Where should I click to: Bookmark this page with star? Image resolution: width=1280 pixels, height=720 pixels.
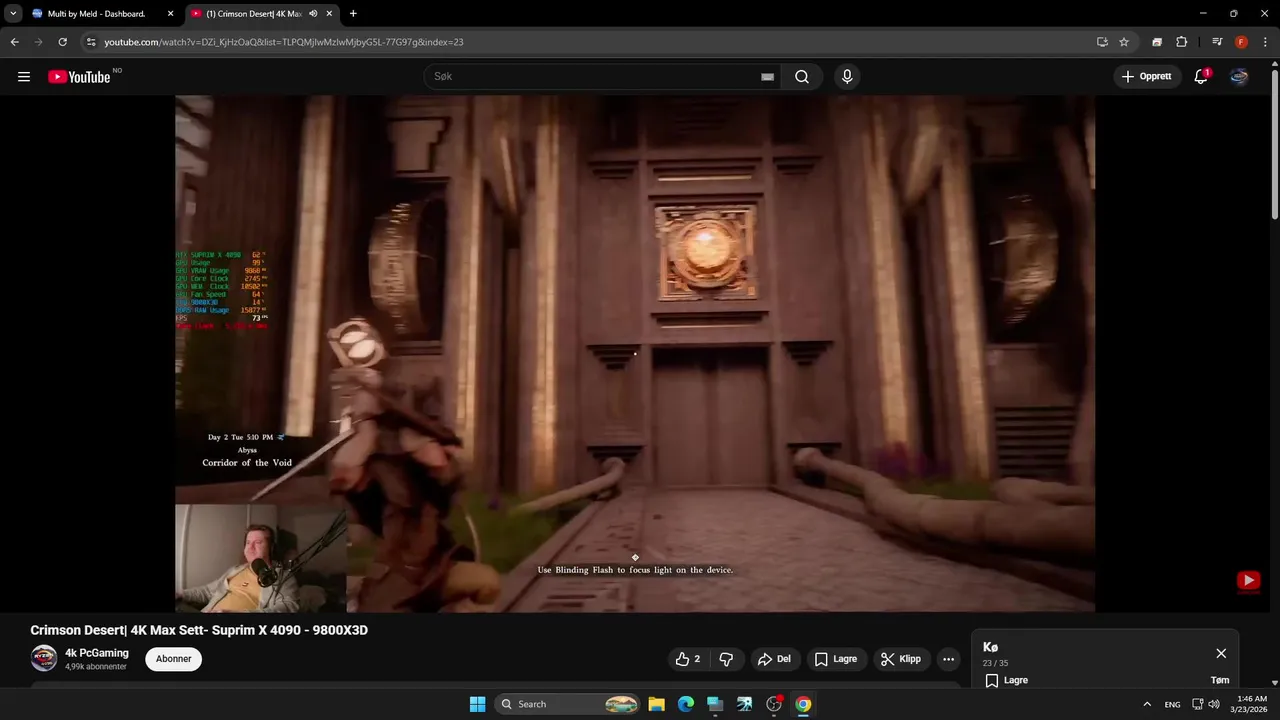[1124, 42]
